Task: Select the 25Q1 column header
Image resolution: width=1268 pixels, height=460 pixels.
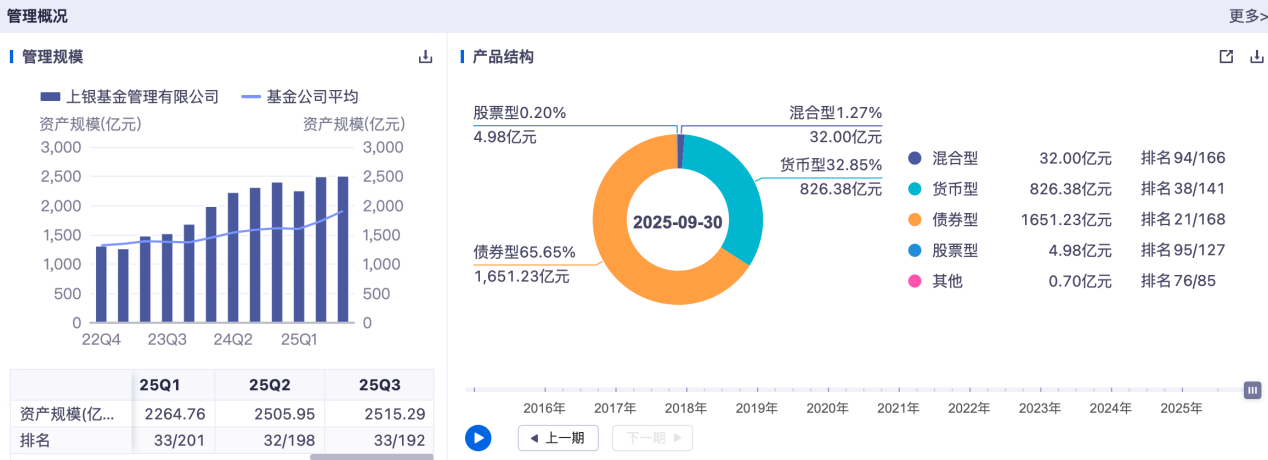Action: (160, 385)
